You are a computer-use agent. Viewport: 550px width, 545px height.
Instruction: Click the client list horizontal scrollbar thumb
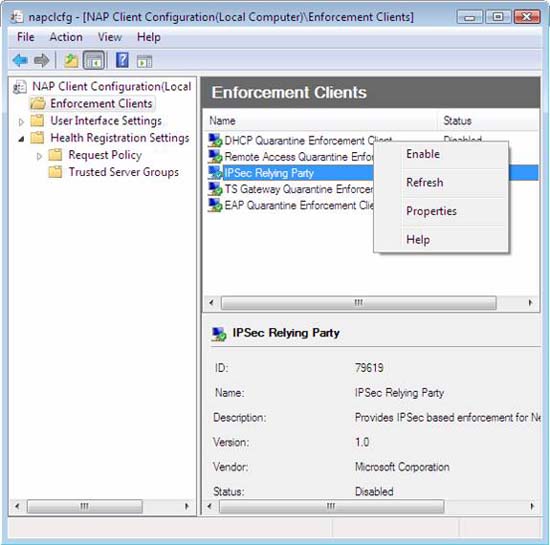(x=358, y=303)
